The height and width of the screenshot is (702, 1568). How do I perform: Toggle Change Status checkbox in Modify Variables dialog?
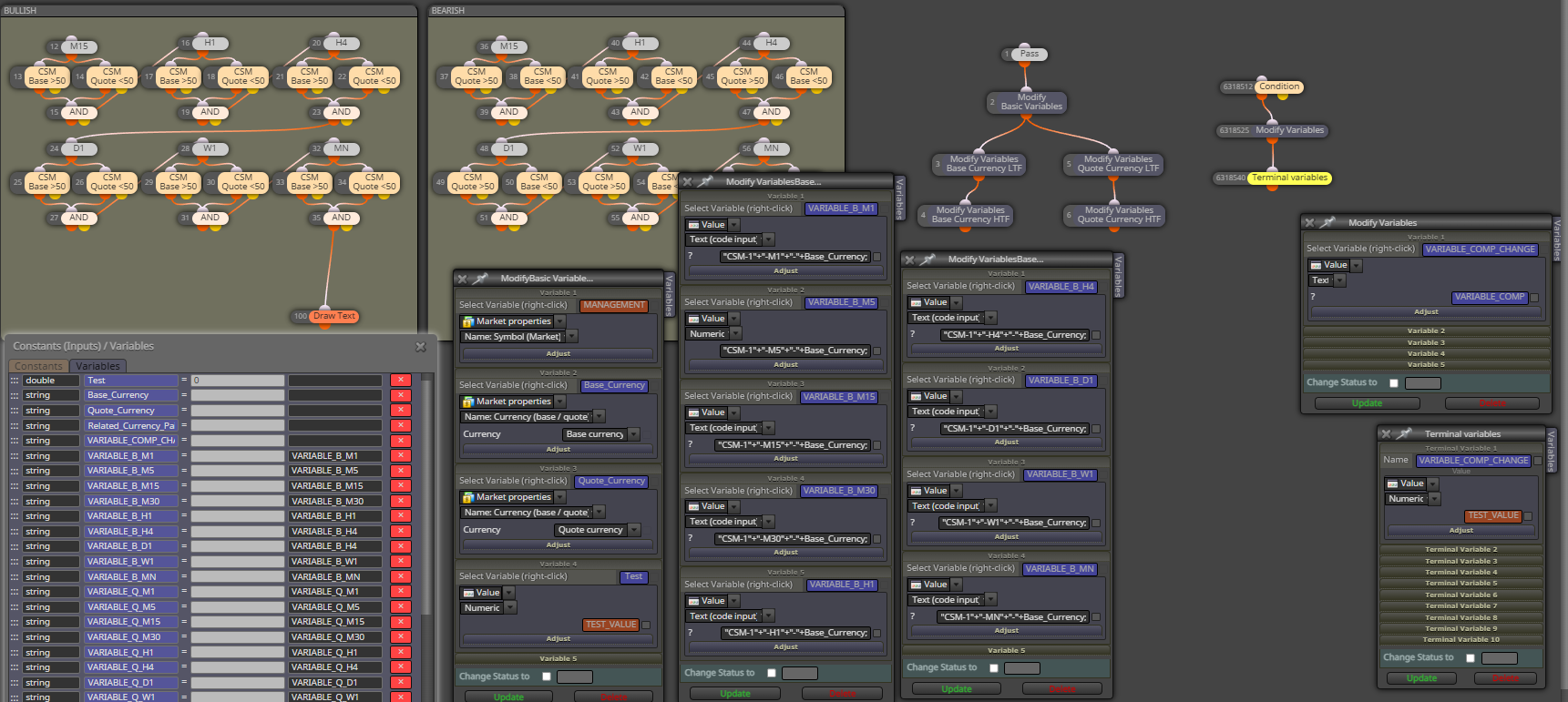[1394, 383]
